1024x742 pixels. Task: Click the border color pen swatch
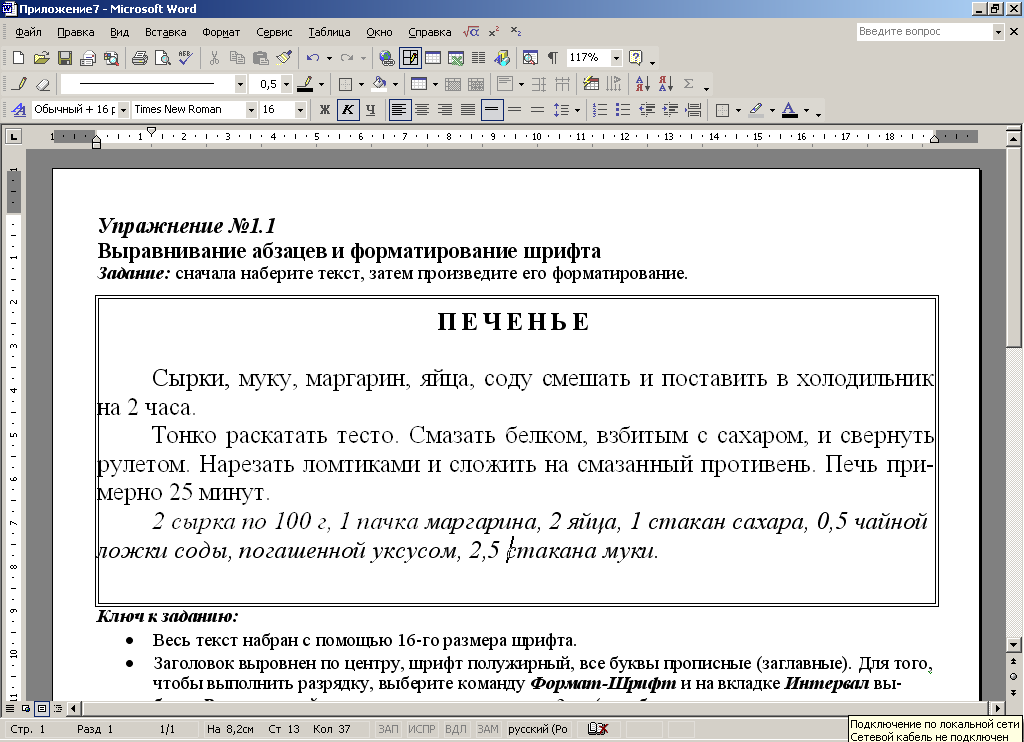305,84
